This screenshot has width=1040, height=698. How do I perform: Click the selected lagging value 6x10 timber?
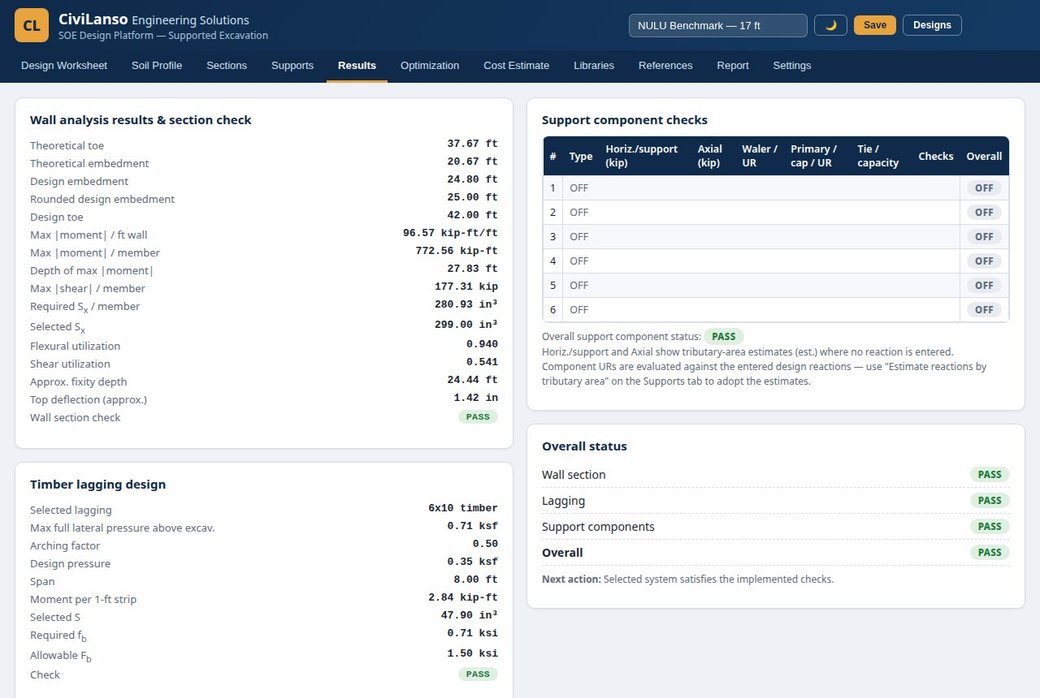click(x=463, y=508)
